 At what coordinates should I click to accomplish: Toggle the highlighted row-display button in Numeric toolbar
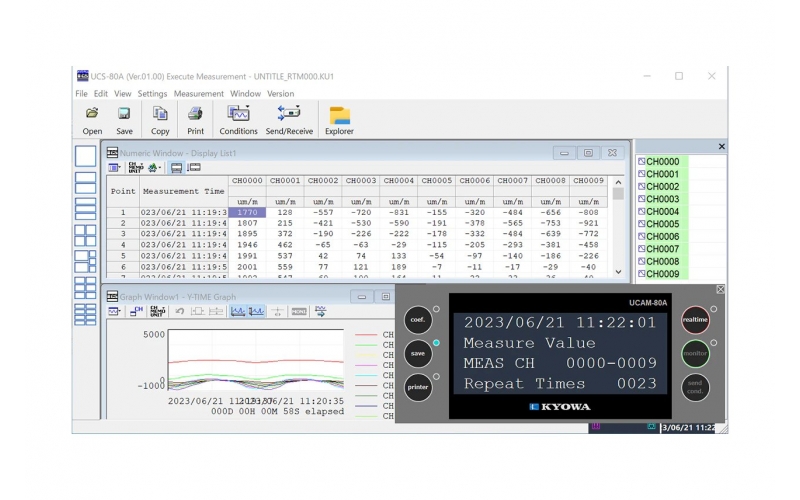coord(176,168)
